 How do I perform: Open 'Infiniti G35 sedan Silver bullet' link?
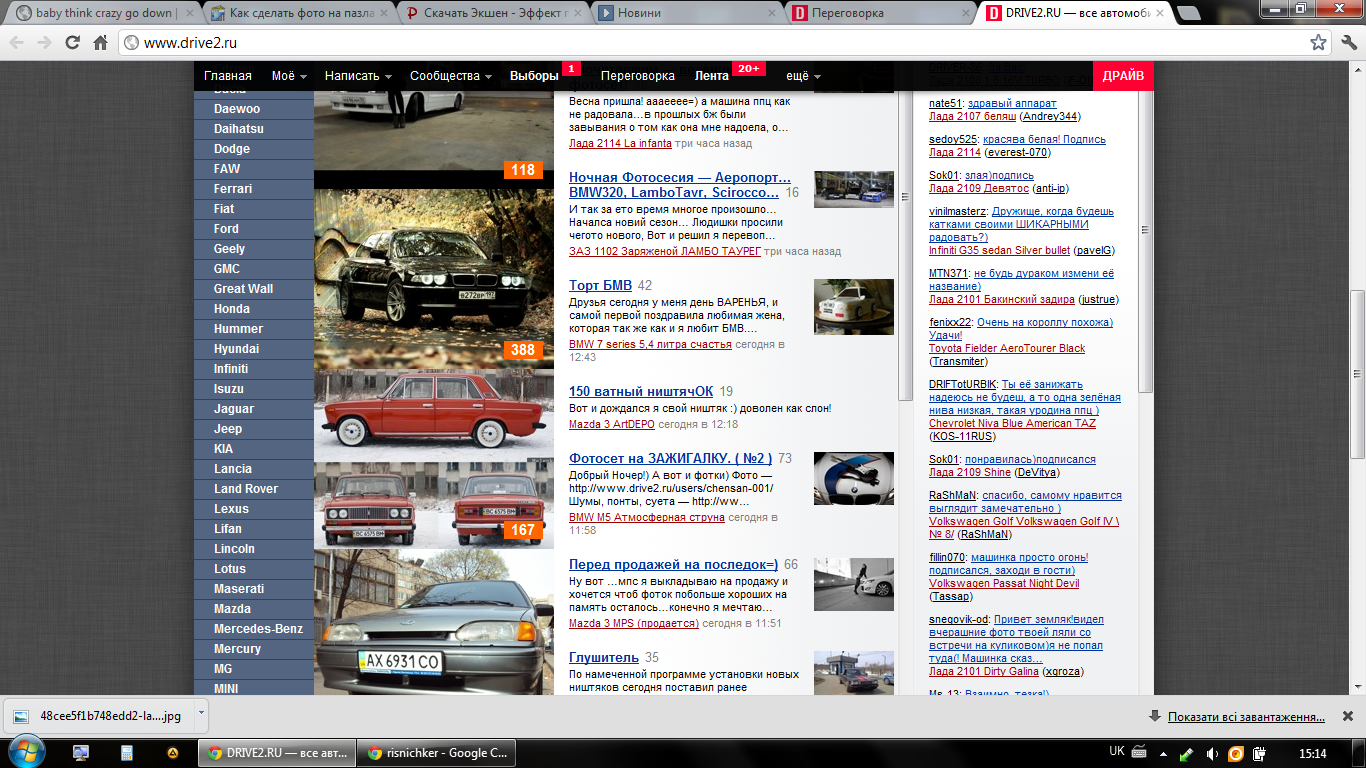tap(999, 250)
